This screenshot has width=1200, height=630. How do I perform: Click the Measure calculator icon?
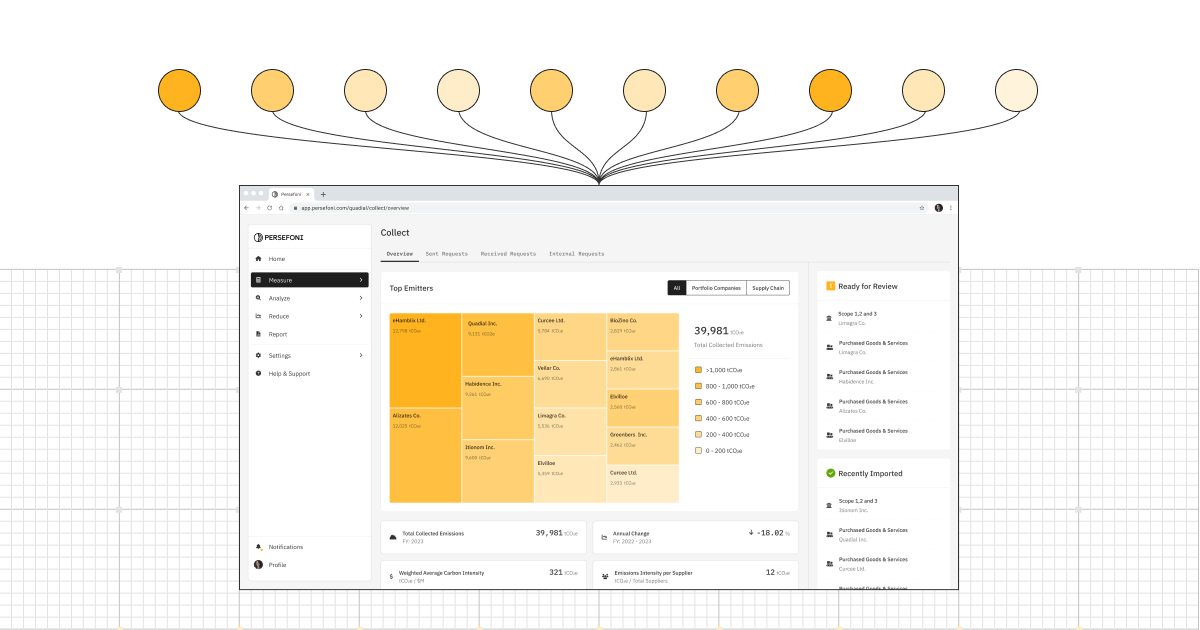pyautogui.click(x=258, y=280)
